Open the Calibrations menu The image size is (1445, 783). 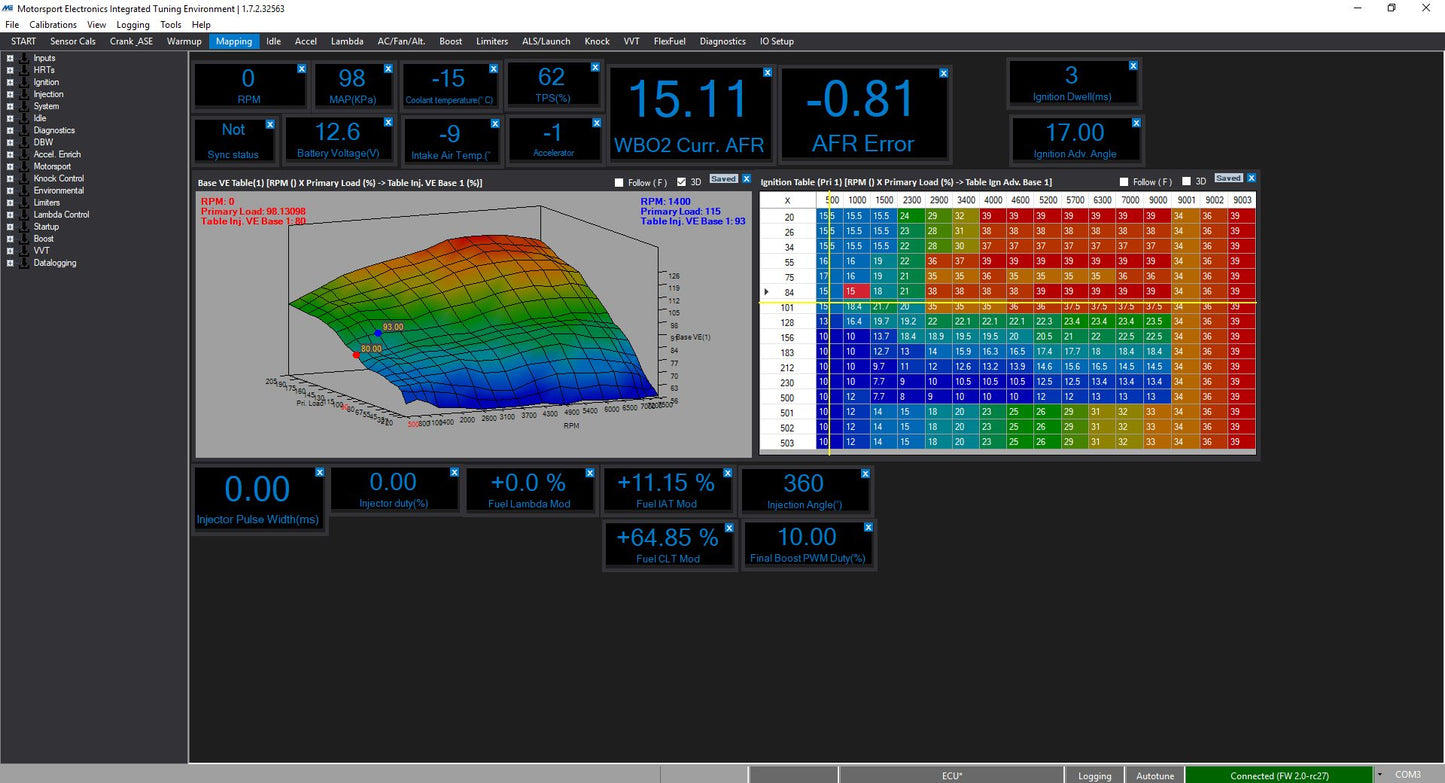click(53, 24)
